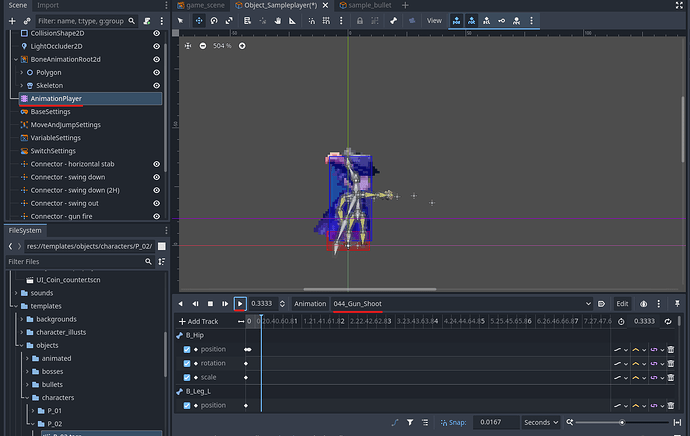The width and height of the screenshot is (690, 436).
Task: Toggle visibility of the Skeleton node
Action: point(156,85)
